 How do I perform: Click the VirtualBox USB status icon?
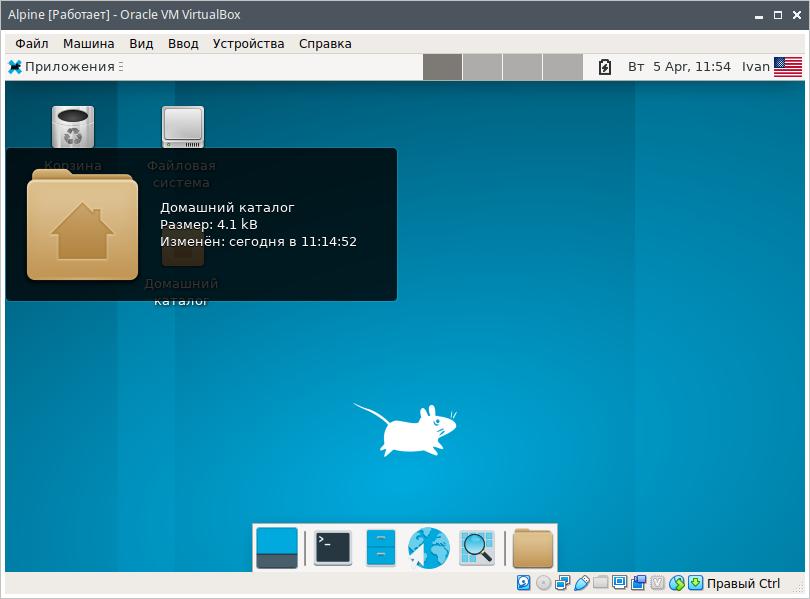581,583
